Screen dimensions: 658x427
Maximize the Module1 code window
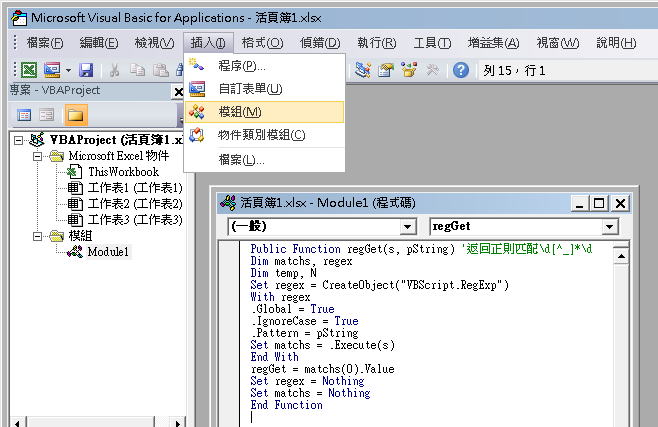click(599, 203)
